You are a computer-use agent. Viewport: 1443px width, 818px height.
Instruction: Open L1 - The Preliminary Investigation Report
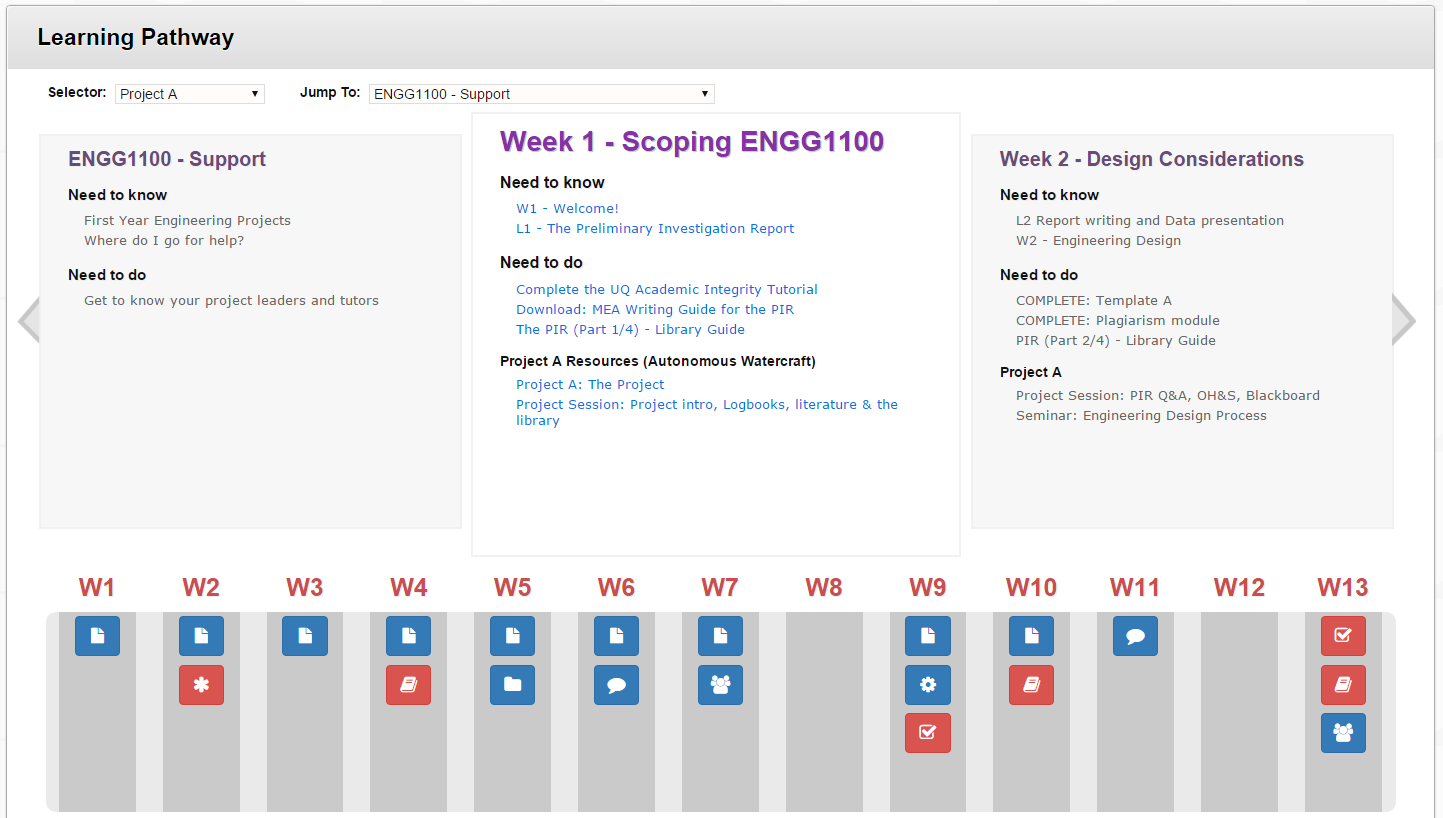click(x=655, y=229)
